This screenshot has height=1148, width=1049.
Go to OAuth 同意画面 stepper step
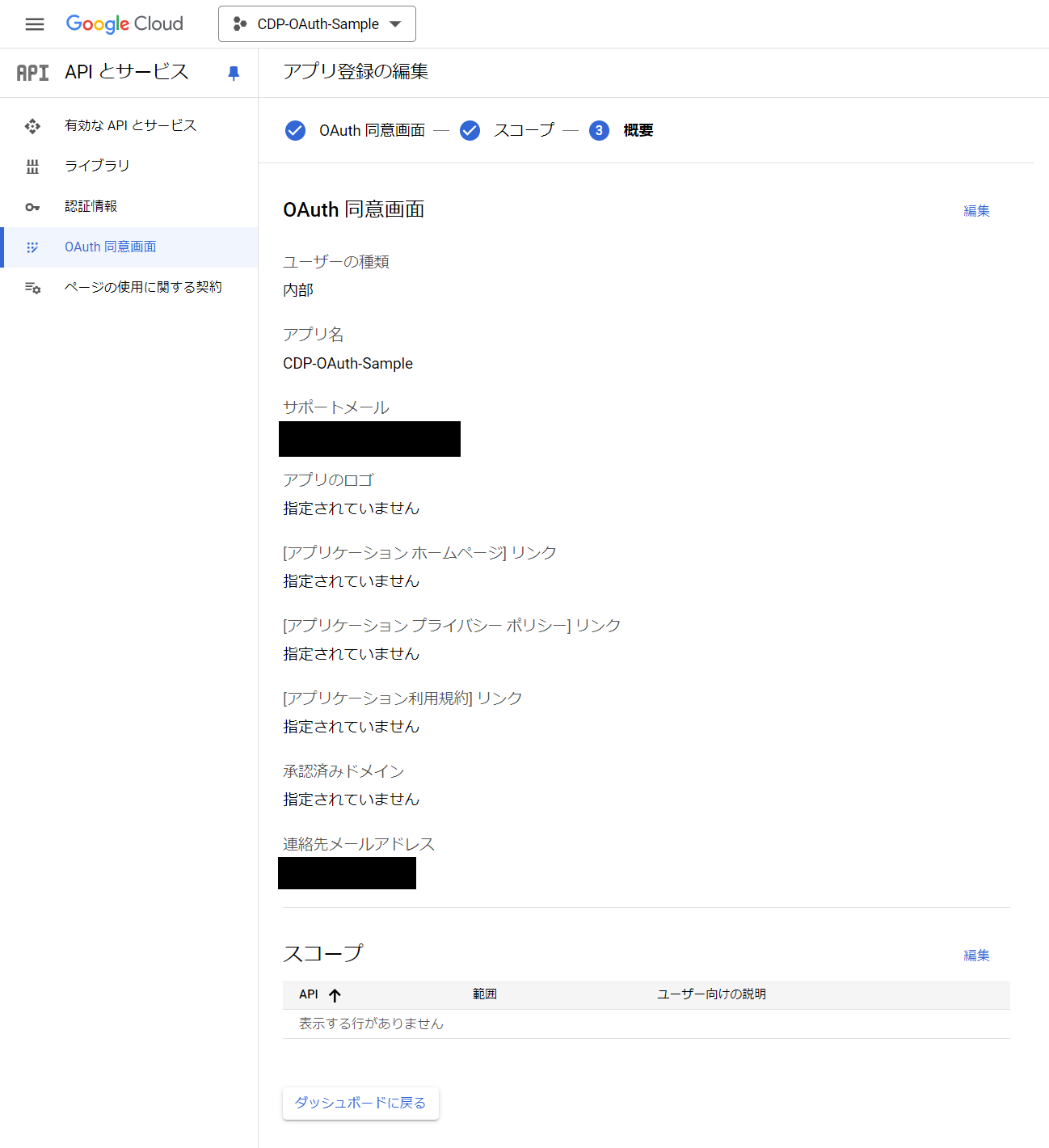(372, 130)
